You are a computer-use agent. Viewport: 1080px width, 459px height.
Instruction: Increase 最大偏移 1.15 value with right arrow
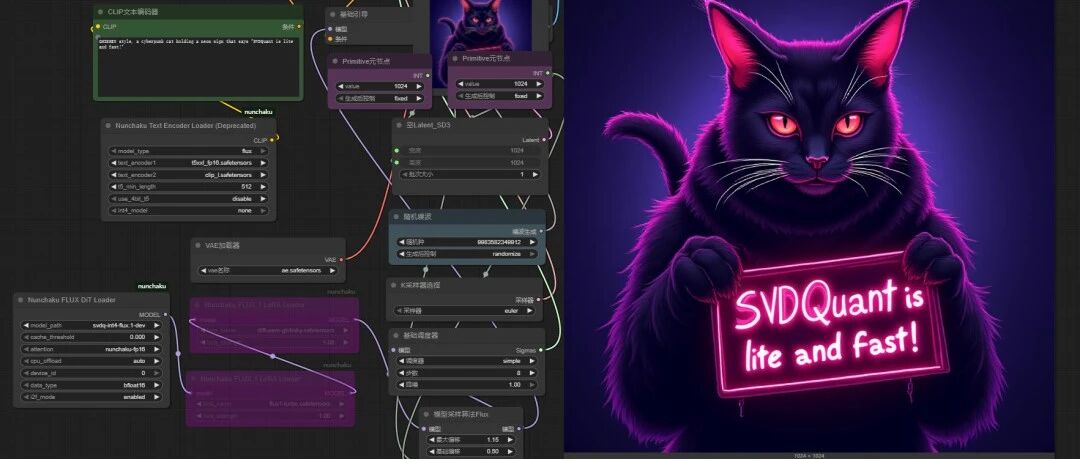click(x=510, y=439)
